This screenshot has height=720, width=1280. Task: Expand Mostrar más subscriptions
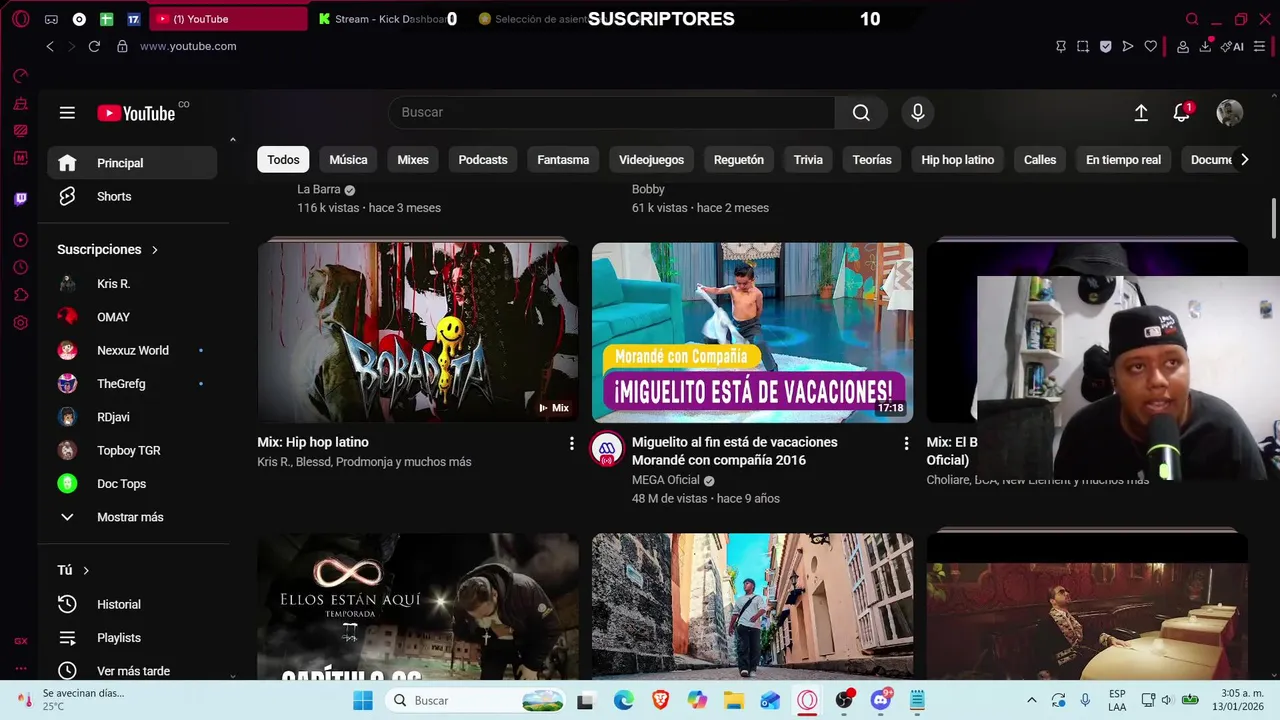click(132, 517)
